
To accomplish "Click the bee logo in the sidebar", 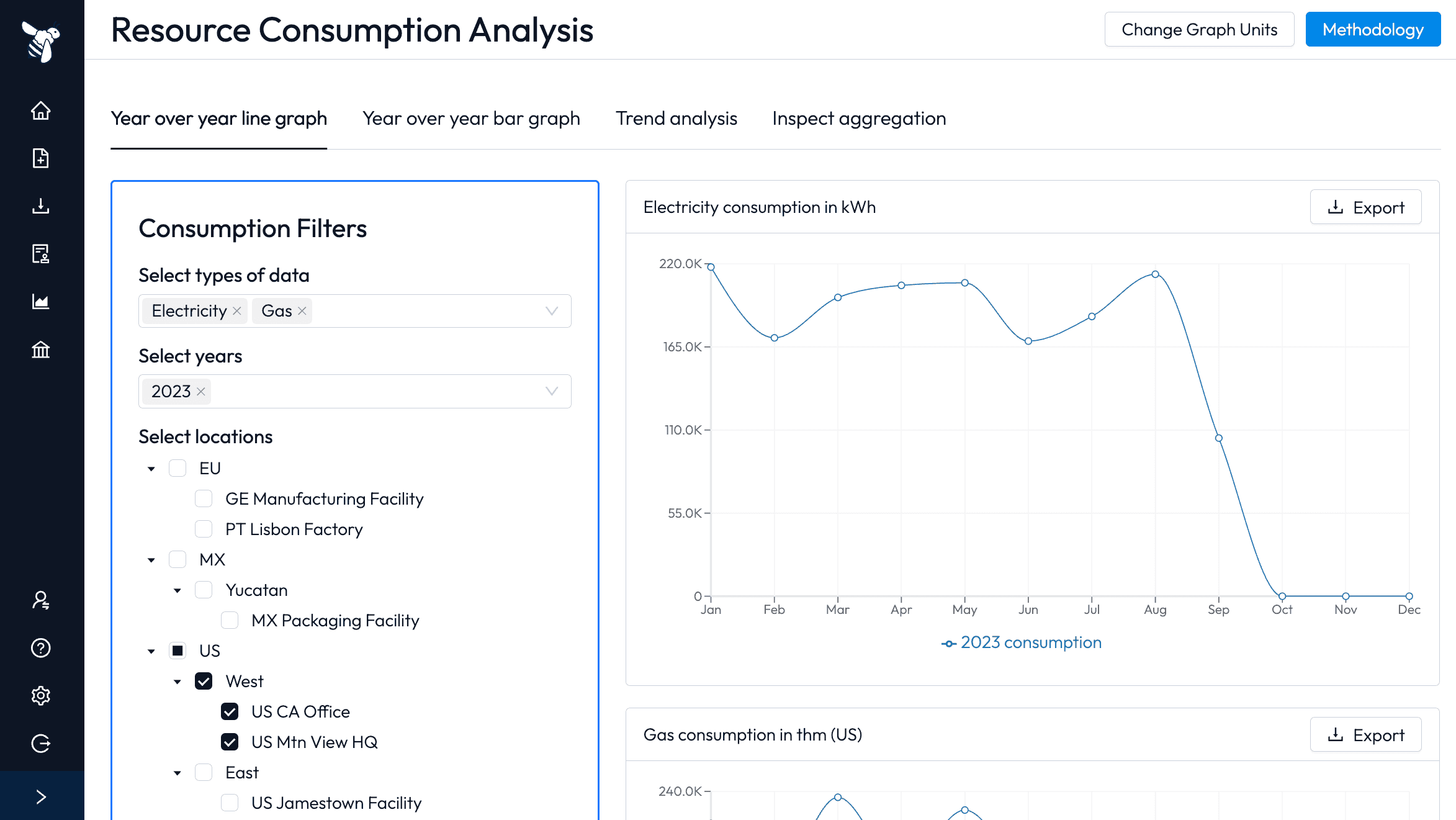I will pos(41,41).
